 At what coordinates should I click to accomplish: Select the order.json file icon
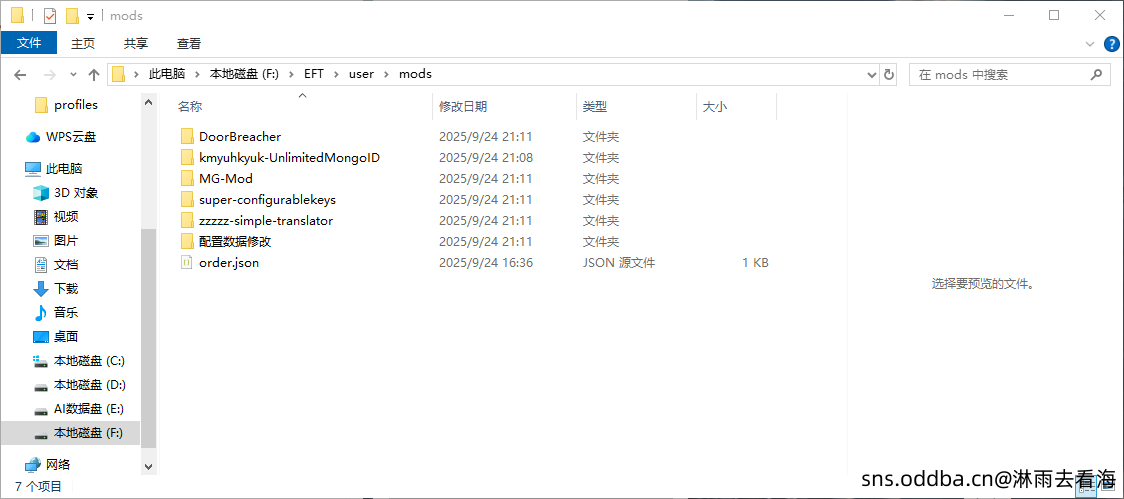(x=187, y=263)
